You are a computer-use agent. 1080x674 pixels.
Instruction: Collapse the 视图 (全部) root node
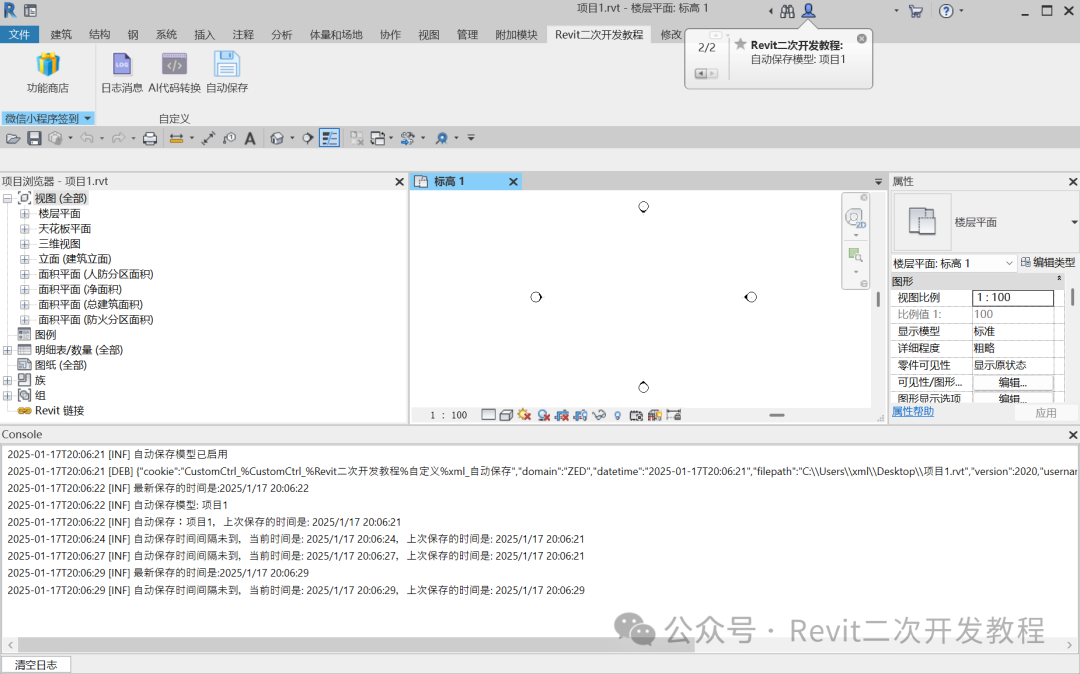[x=8, y=198]
